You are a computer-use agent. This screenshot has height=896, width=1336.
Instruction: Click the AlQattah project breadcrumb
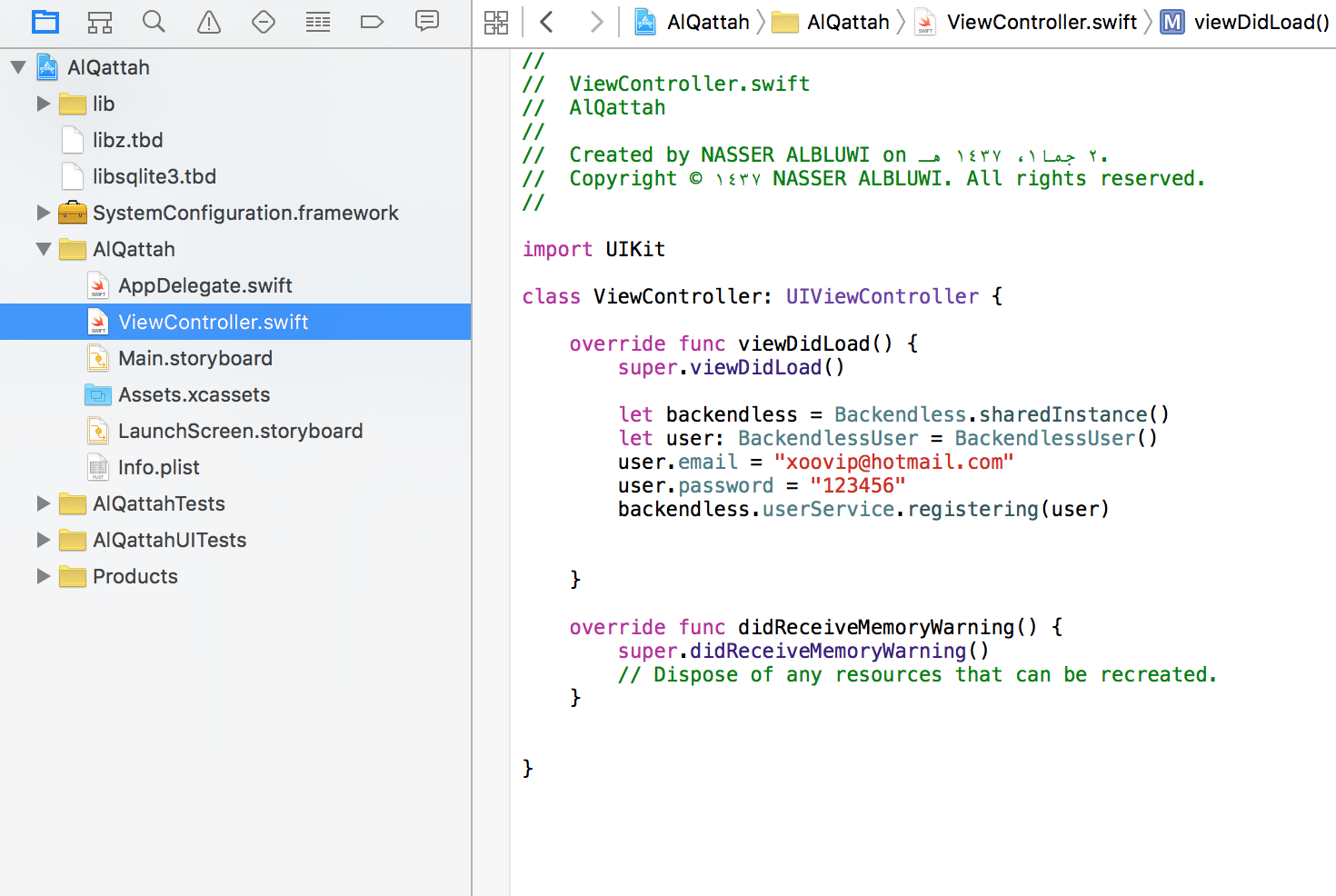pos(692,22)
